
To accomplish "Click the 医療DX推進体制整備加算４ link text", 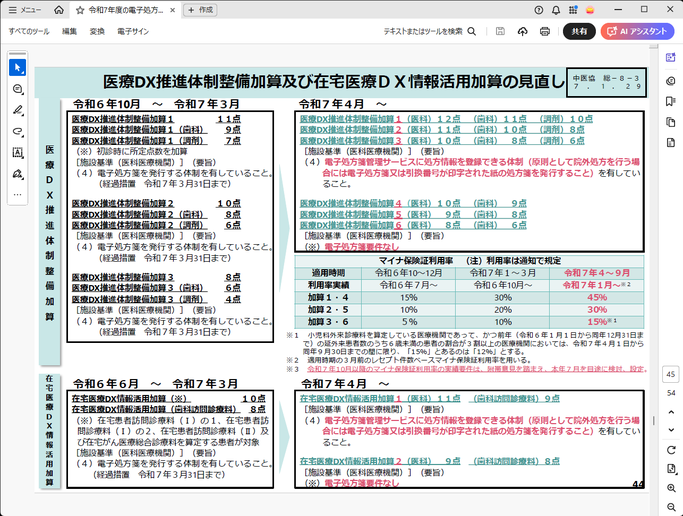I will tap(350, 203).
